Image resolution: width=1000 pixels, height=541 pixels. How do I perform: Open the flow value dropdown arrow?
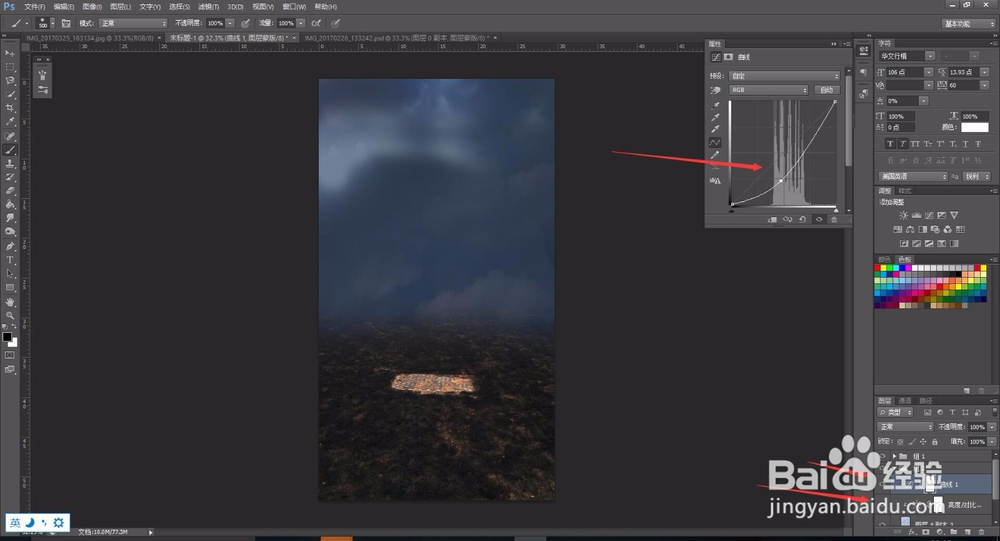(301, 23)
